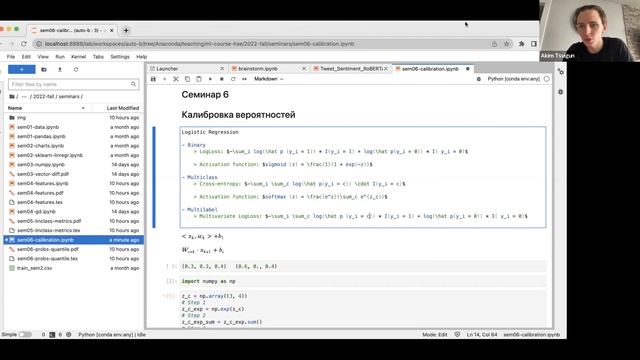Image resolution: width=640 pixels, height=360 pixels.
Task: Close the Launcher tab
Action: tap(222, 69)
